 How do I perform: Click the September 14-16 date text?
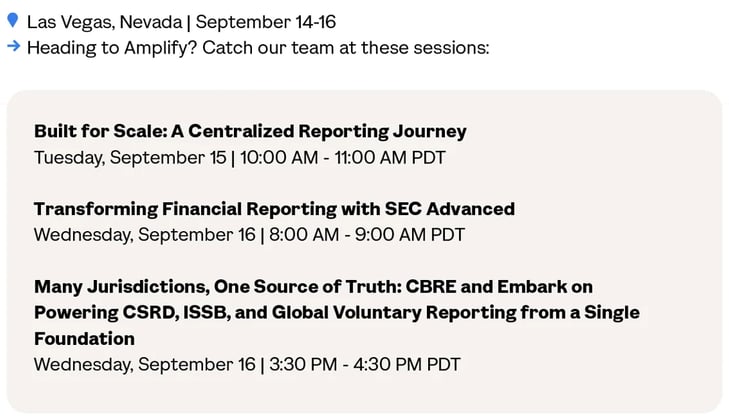click(265, 22)
